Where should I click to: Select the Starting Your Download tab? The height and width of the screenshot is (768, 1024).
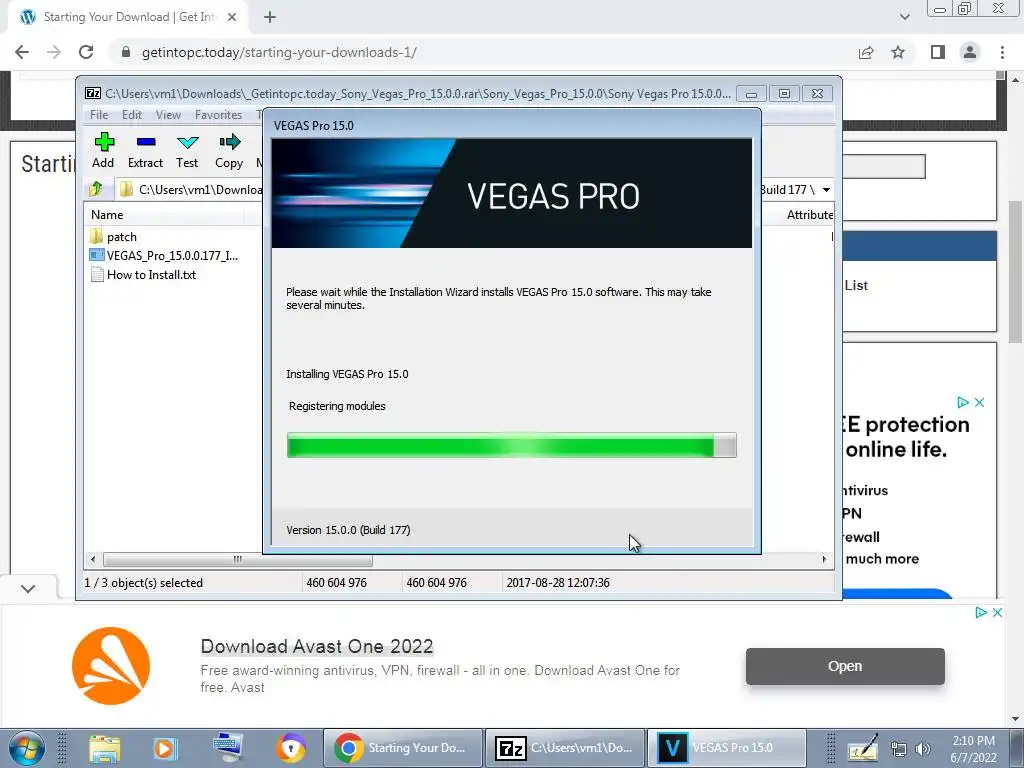pyautogui.click(x=128, y=17)
